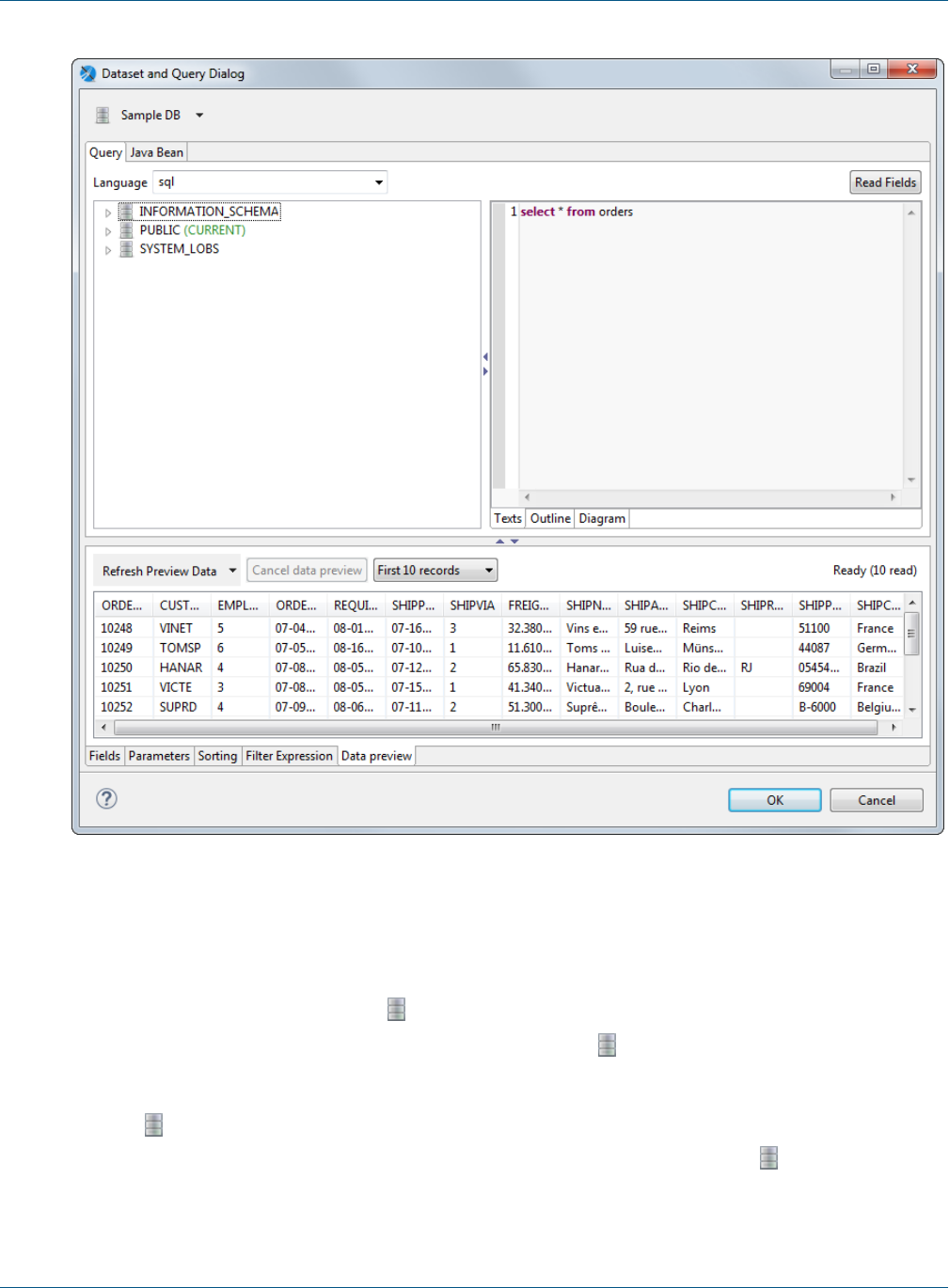949x1288 pixels.
Task: Select the PUBLIC schema icon
Action: 126,230
